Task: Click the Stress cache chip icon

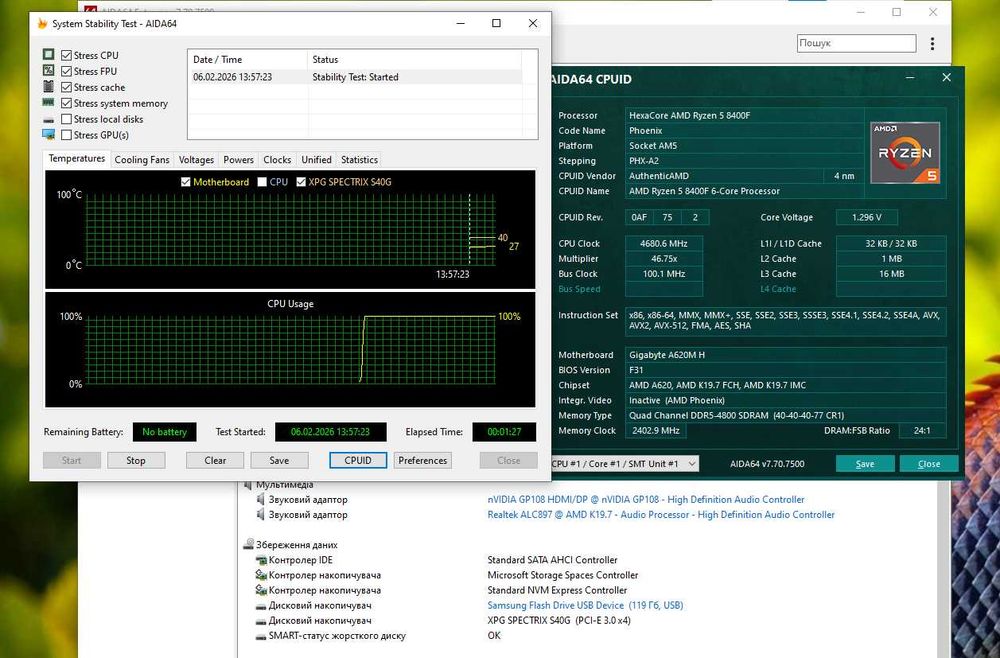Action: (x=48, y=87)
